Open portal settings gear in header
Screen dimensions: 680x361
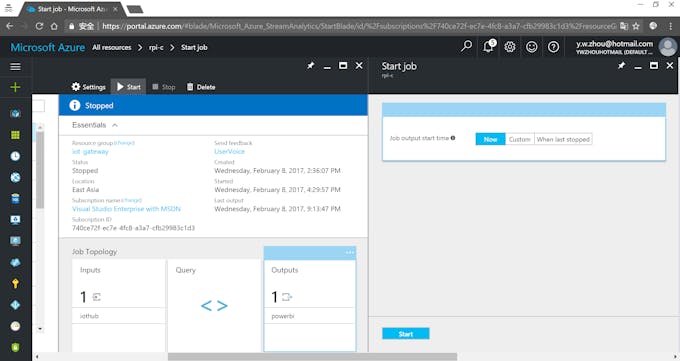(x=510, y=47)
